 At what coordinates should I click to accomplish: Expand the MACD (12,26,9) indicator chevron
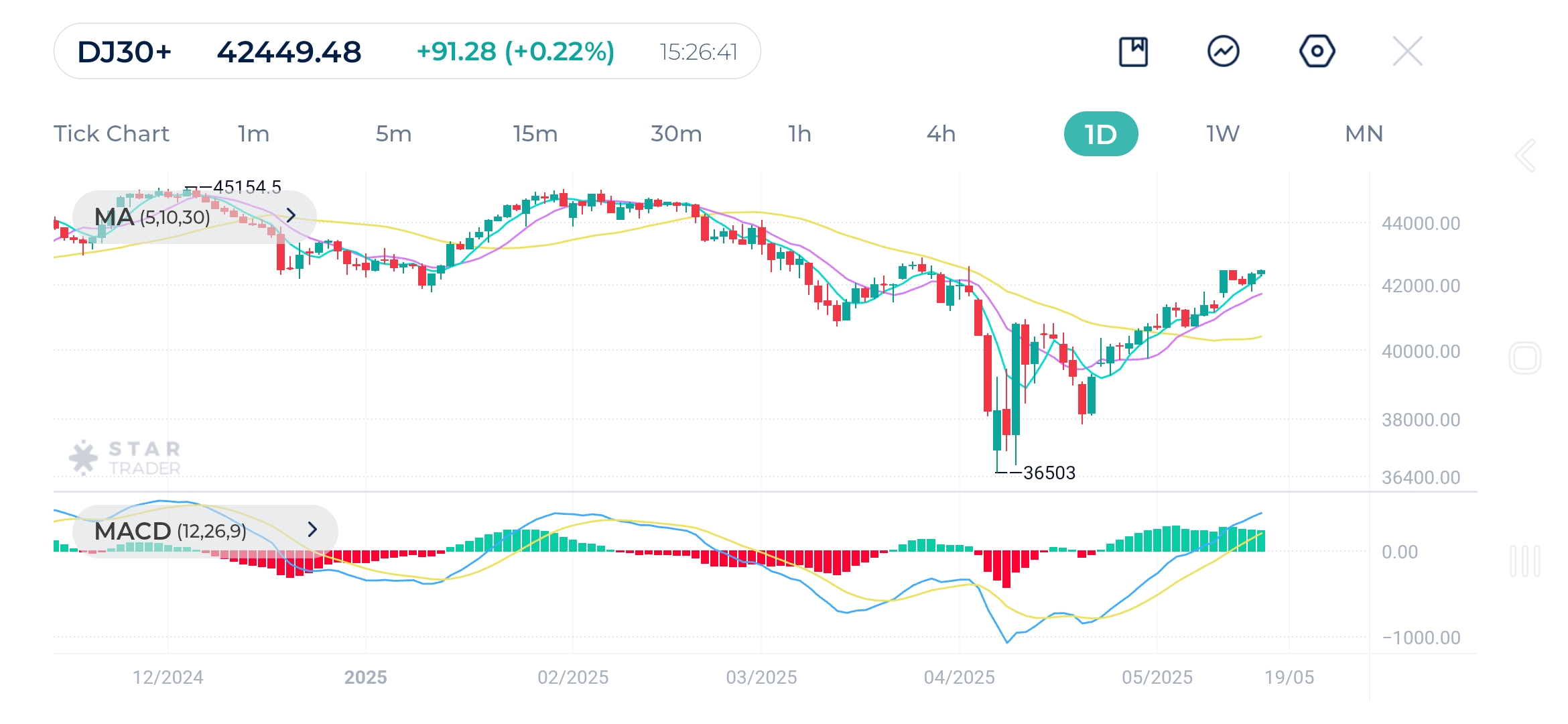click(312, 530)
